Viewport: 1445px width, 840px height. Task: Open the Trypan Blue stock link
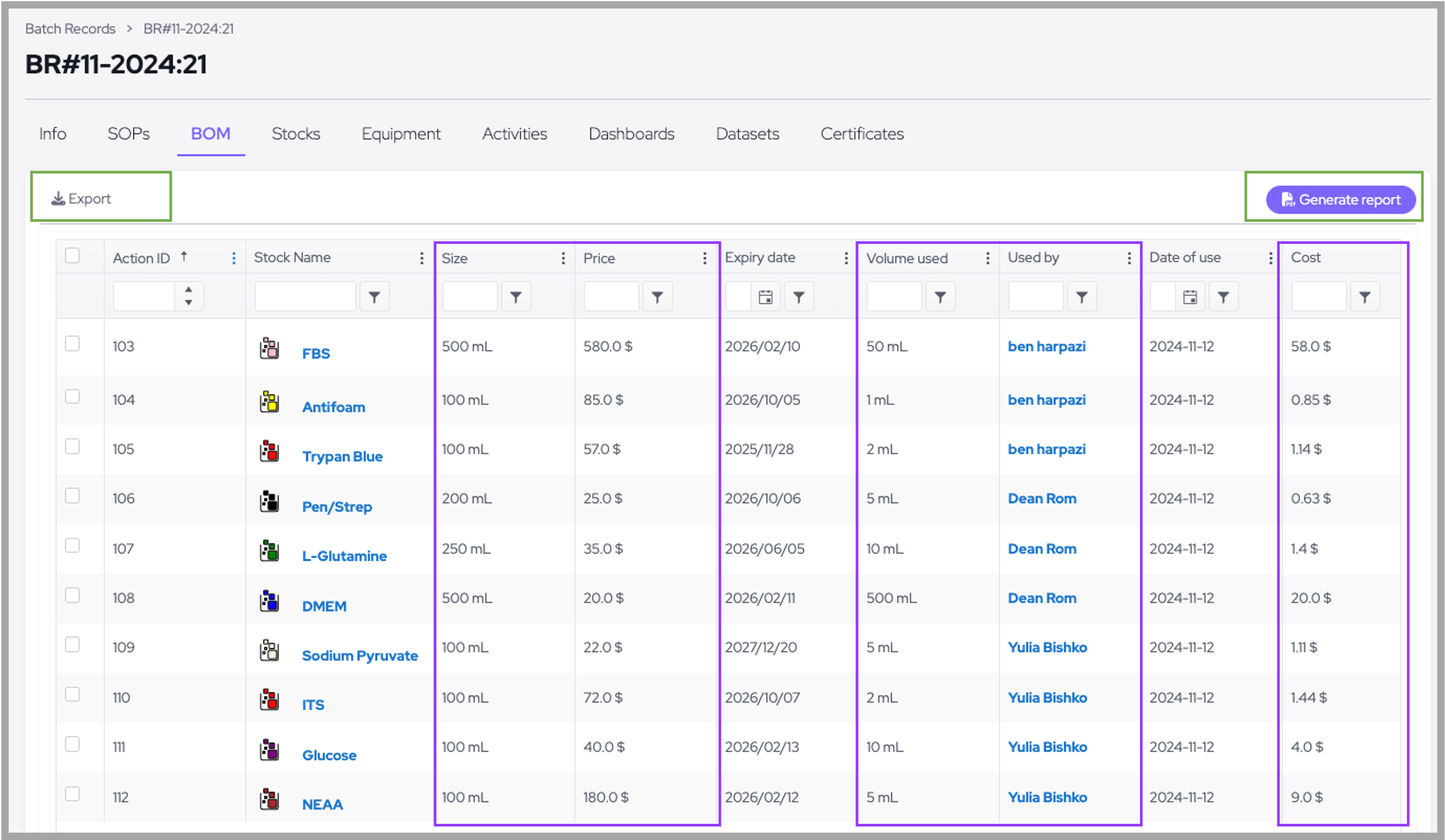point(342,457)
